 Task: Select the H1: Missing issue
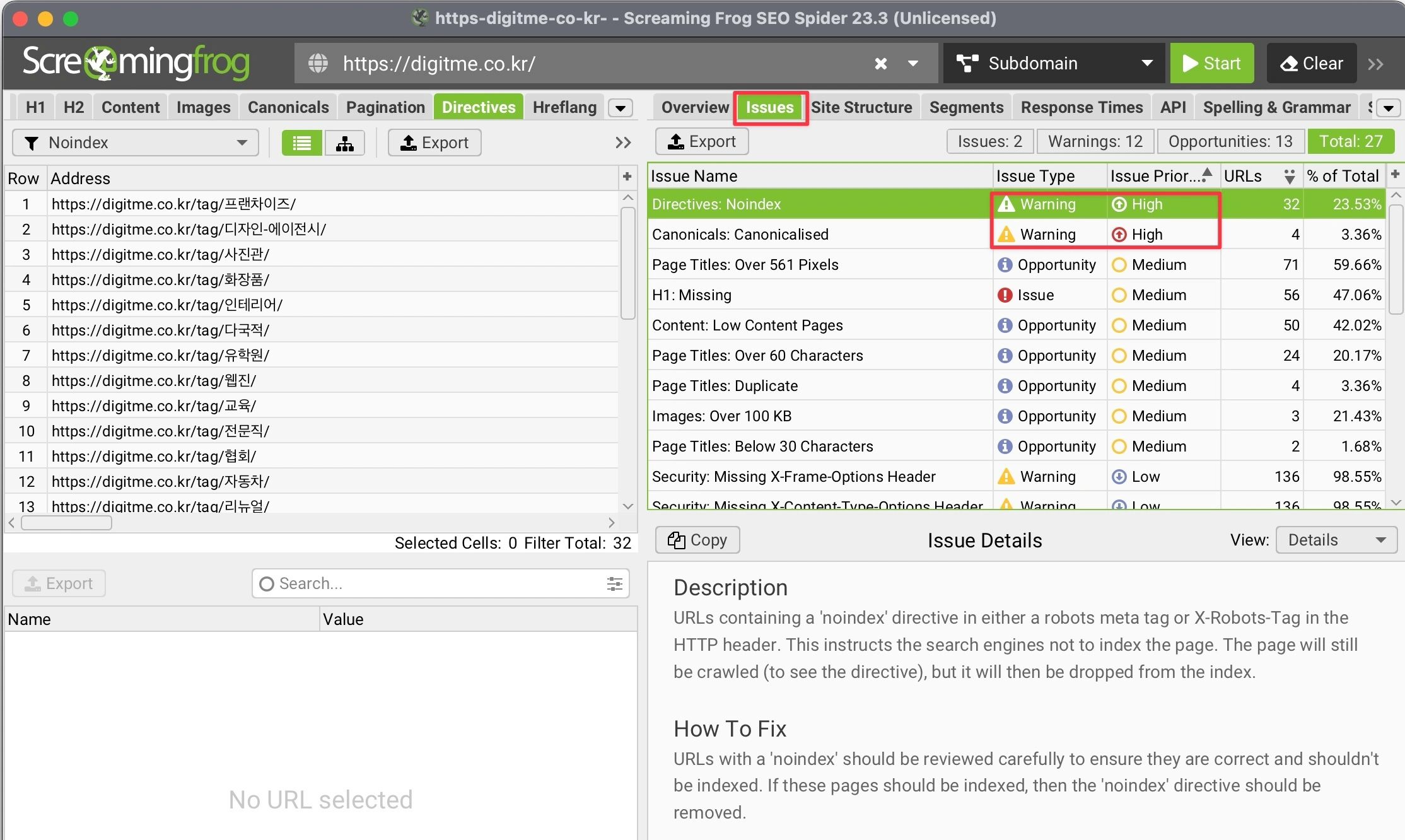1016,295
